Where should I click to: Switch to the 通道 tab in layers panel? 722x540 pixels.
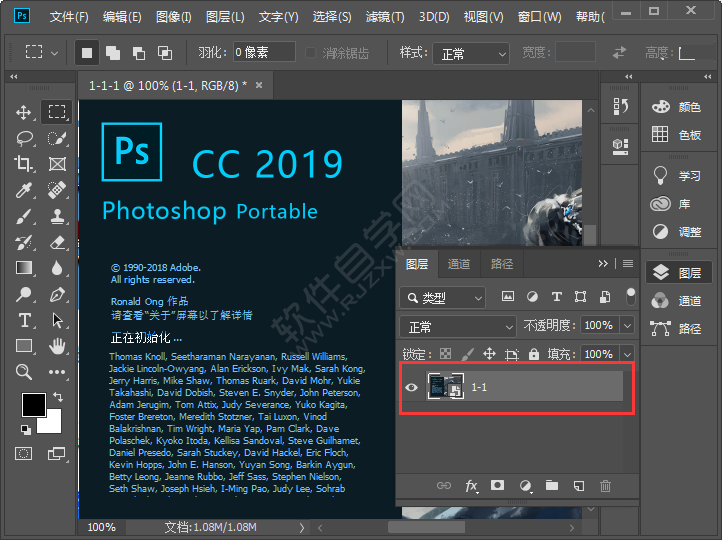pos(459,264)
